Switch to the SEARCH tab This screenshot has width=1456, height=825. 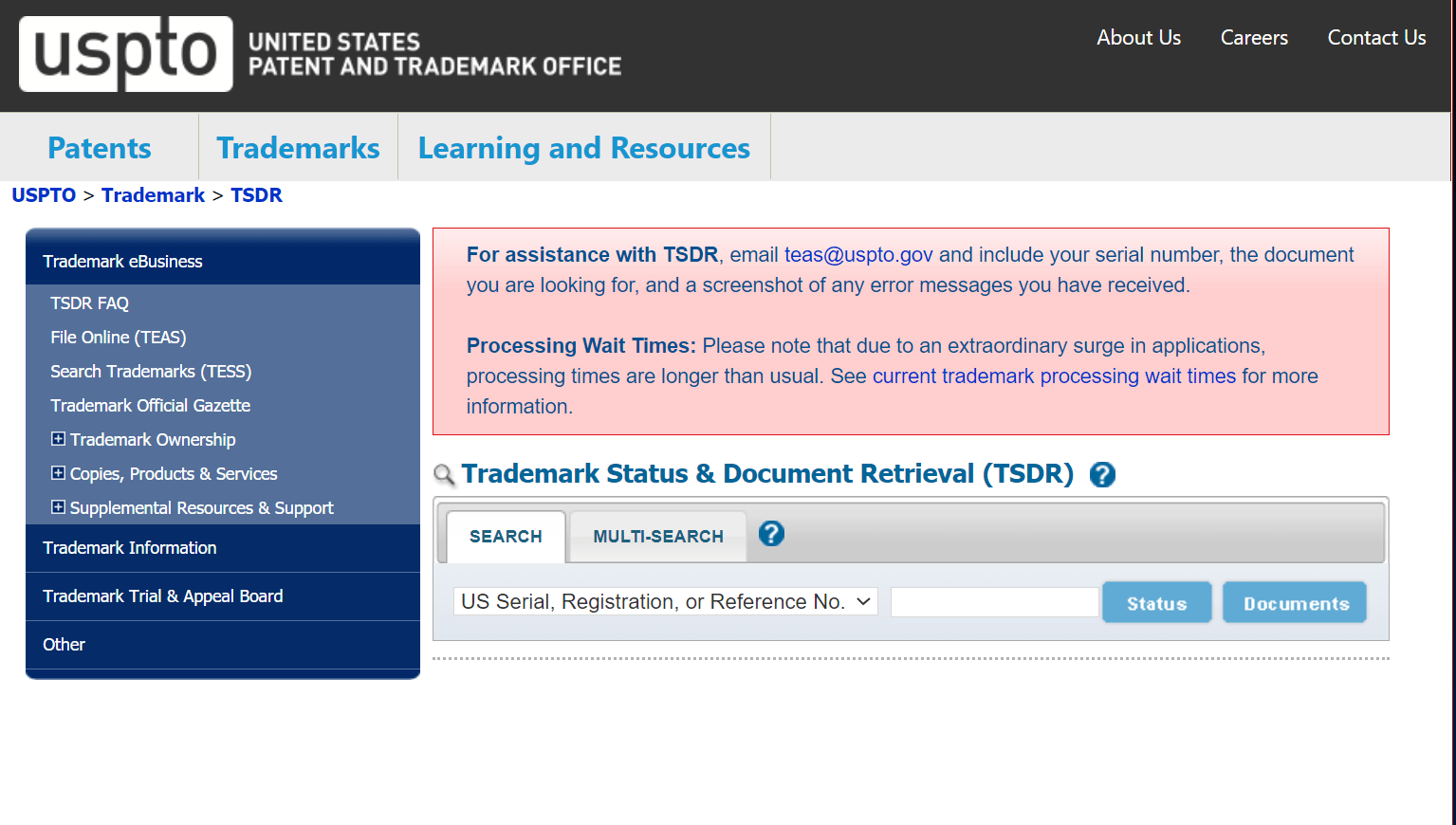pos(506,537)
